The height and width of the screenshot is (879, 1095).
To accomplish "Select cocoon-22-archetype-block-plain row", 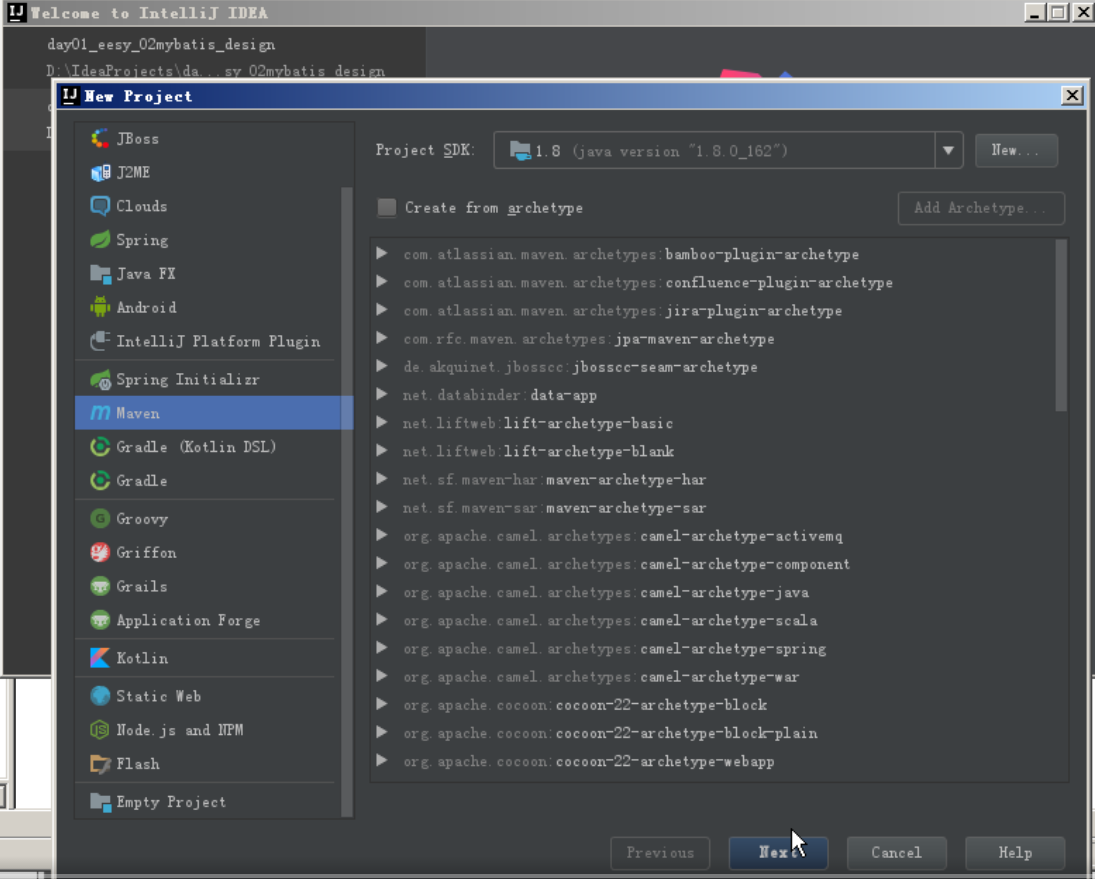I will 713,733.
